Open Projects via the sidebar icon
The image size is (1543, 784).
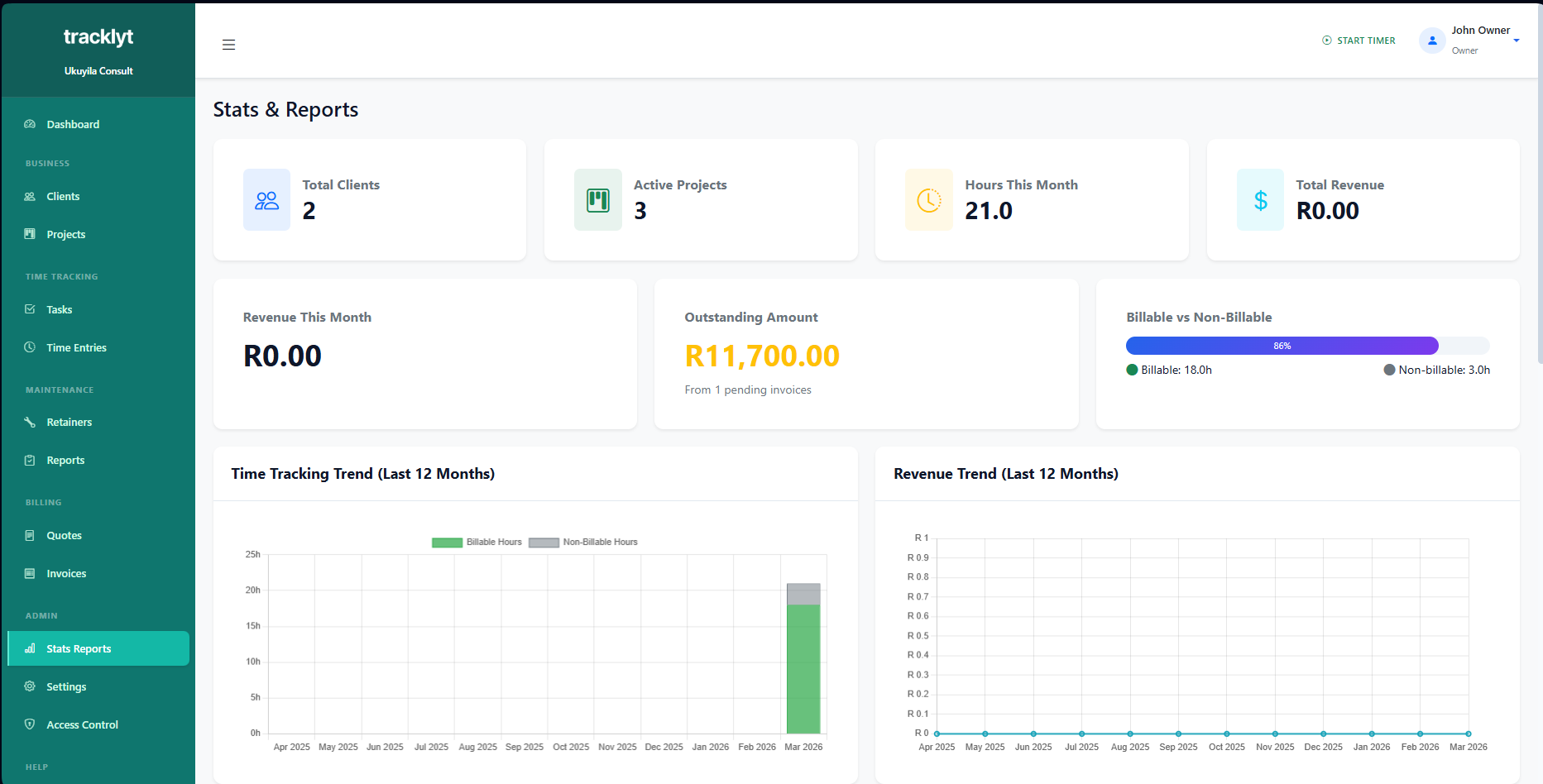pos(30,234)
